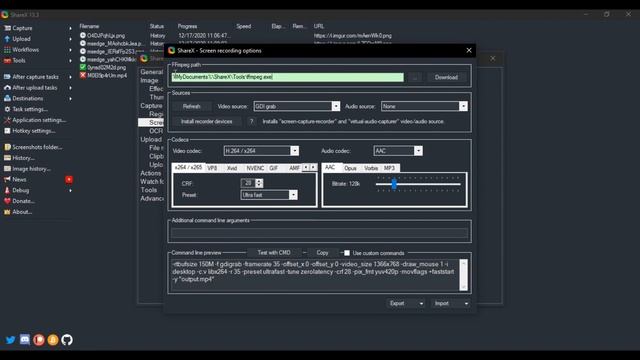Click the red News notification badge
The width and height of the screenshot is (640, 360).
(69, 180)
